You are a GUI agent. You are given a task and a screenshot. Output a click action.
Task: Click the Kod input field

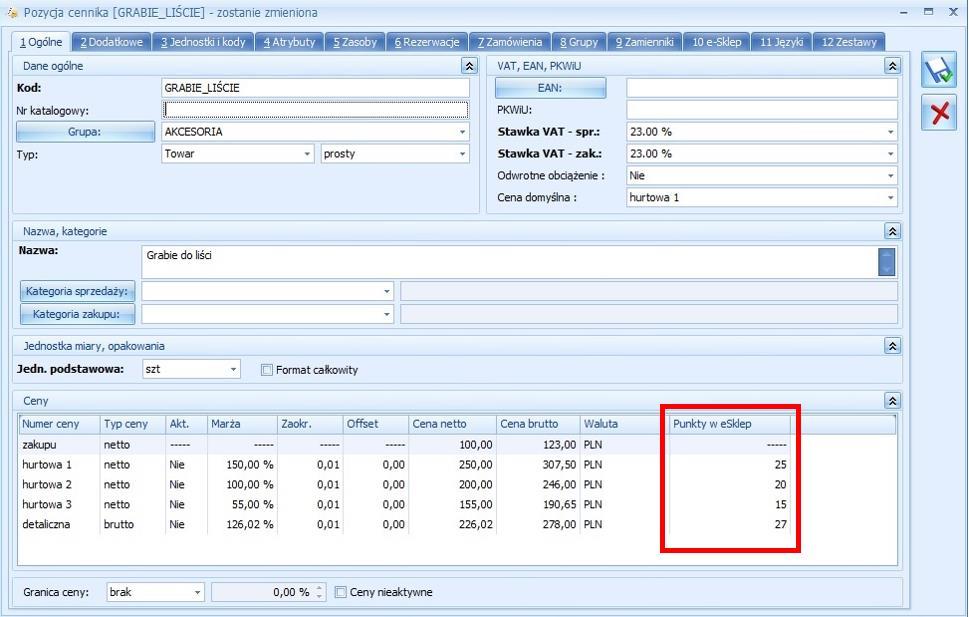pyautogui.click(x=315, y=88)
